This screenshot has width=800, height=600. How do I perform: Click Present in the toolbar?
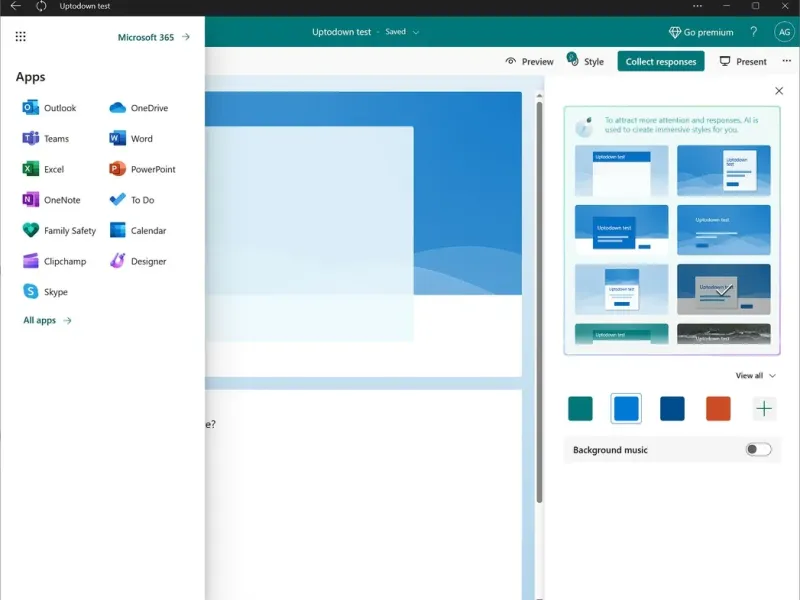[743, 61]
